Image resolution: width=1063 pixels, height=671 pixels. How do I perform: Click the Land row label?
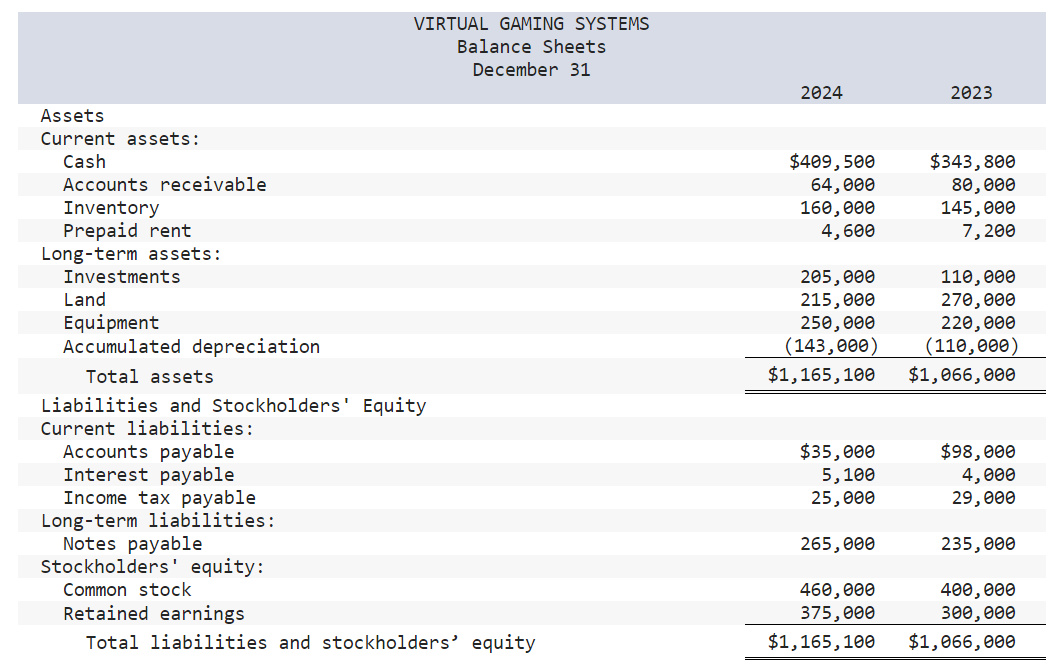[x=85, y=299]
